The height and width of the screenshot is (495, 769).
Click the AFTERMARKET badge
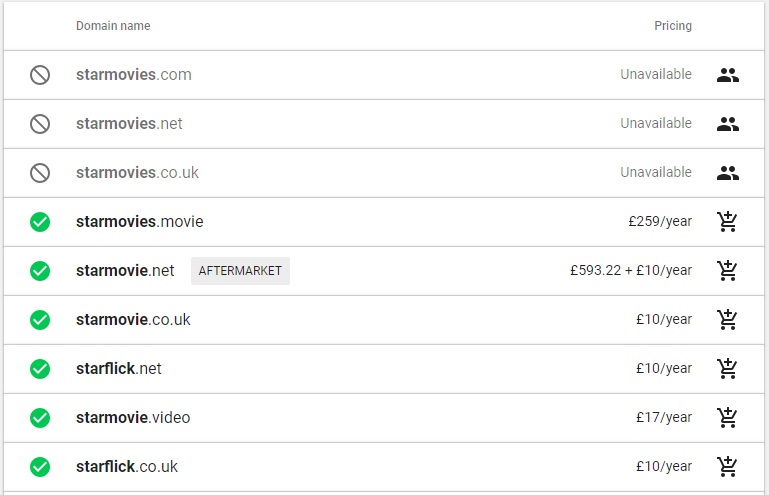click(x=240, y=271)
